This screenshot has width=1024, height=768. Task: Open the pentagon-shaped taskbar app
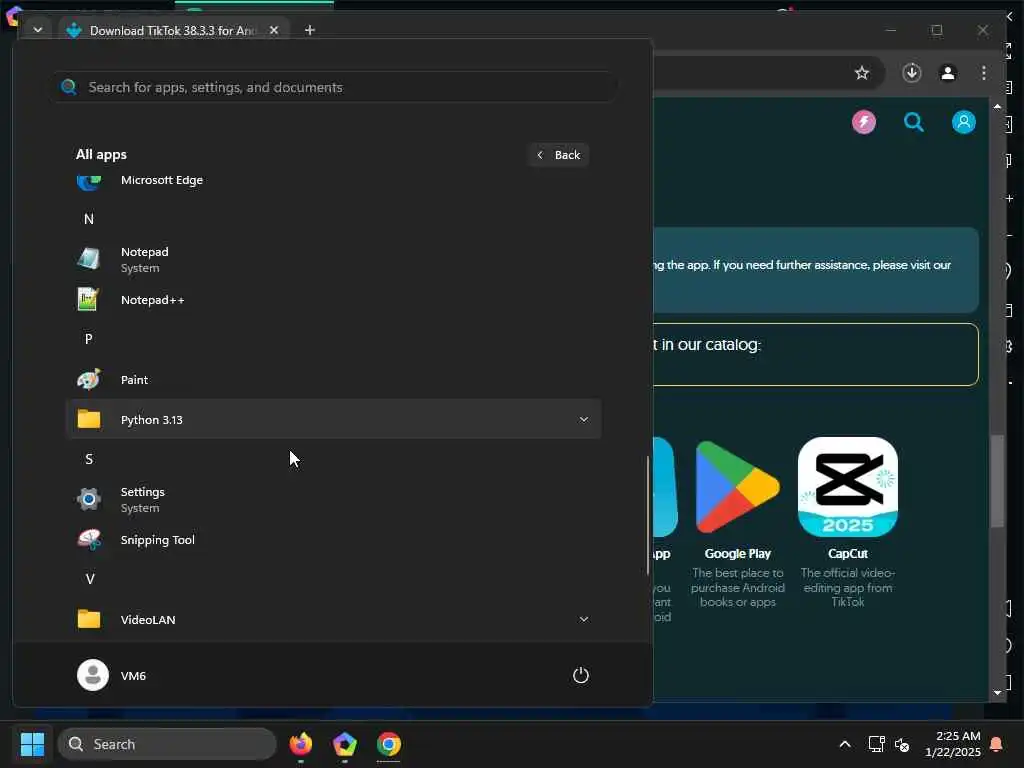pos(344,744)
